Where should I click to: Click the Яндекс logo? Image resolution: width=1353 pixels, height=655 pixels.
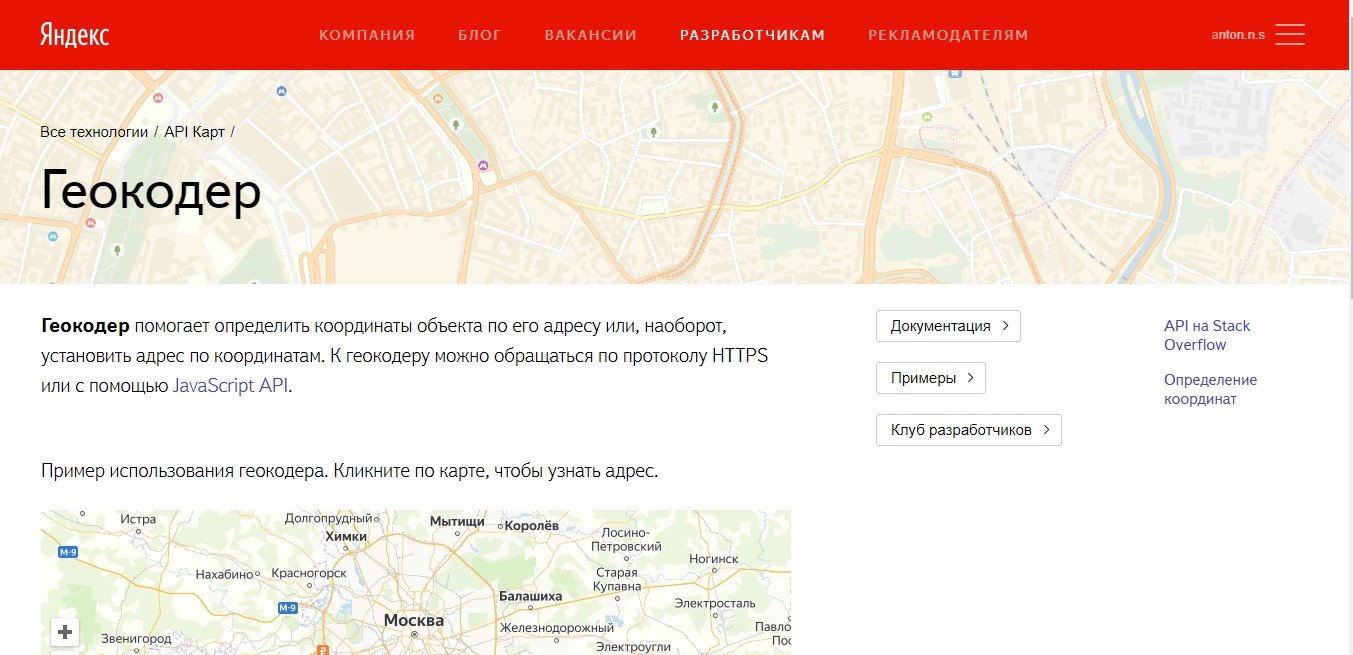[x=75, y=35]
